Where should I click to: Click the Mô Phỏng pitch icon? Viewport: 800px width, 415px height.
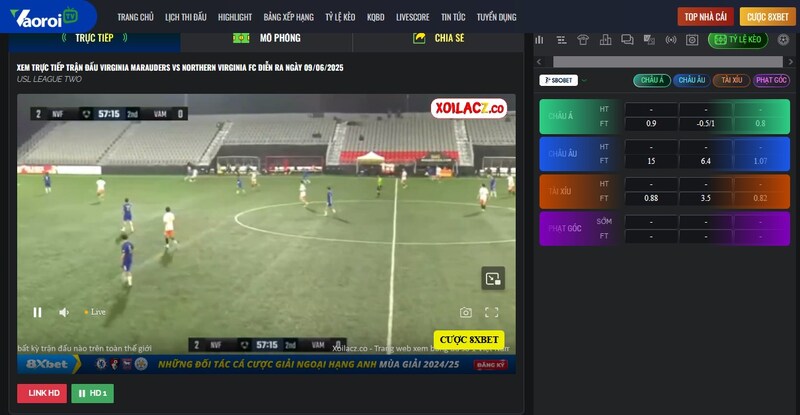click(x=241, y=38)
